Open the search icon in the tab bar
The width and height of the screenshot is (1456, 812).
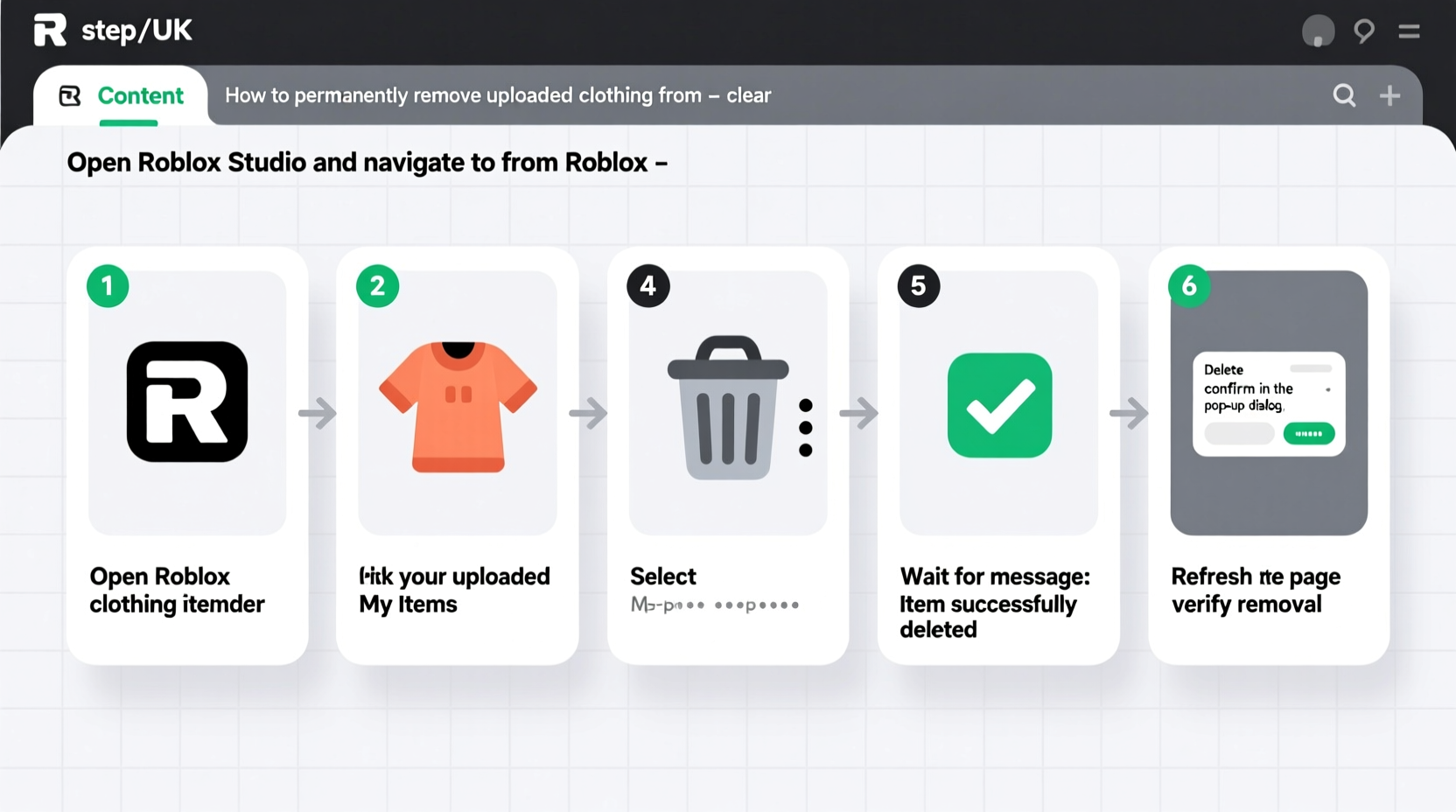pos(1344,95)
